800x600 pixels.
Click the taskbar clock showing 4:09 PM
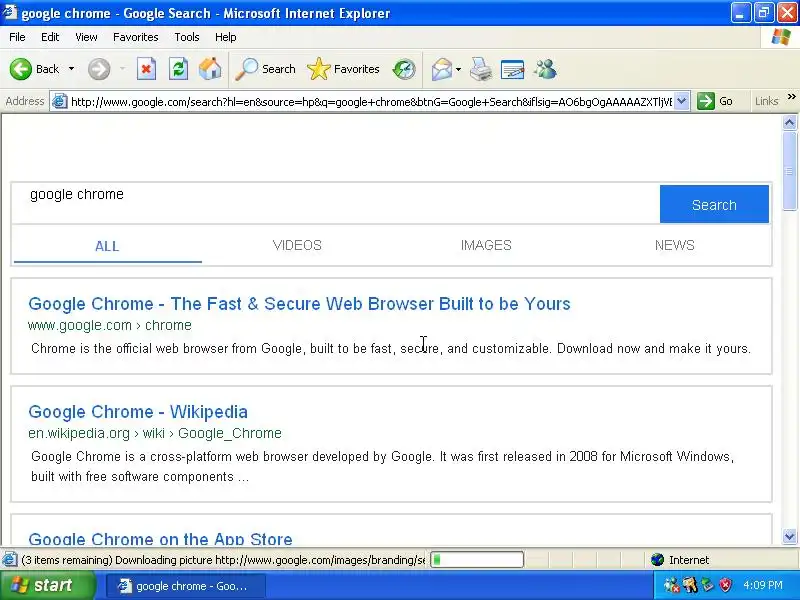coord(763,585)
